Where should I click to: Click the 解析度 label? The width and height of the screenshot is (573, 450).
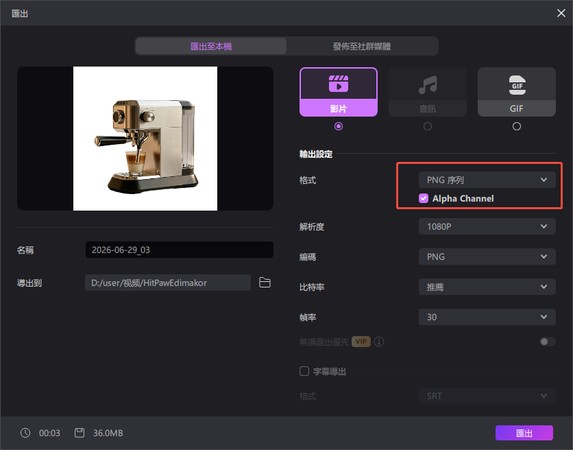click(311, 227)
